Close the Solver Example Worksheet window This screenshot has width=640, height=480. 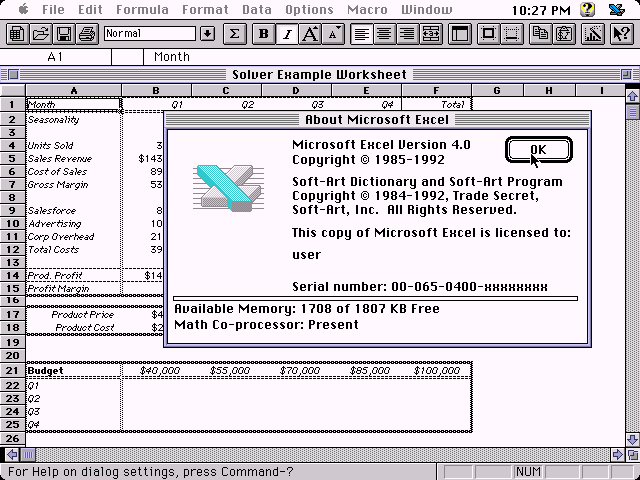pyautogui.click(x=13, y=75)
